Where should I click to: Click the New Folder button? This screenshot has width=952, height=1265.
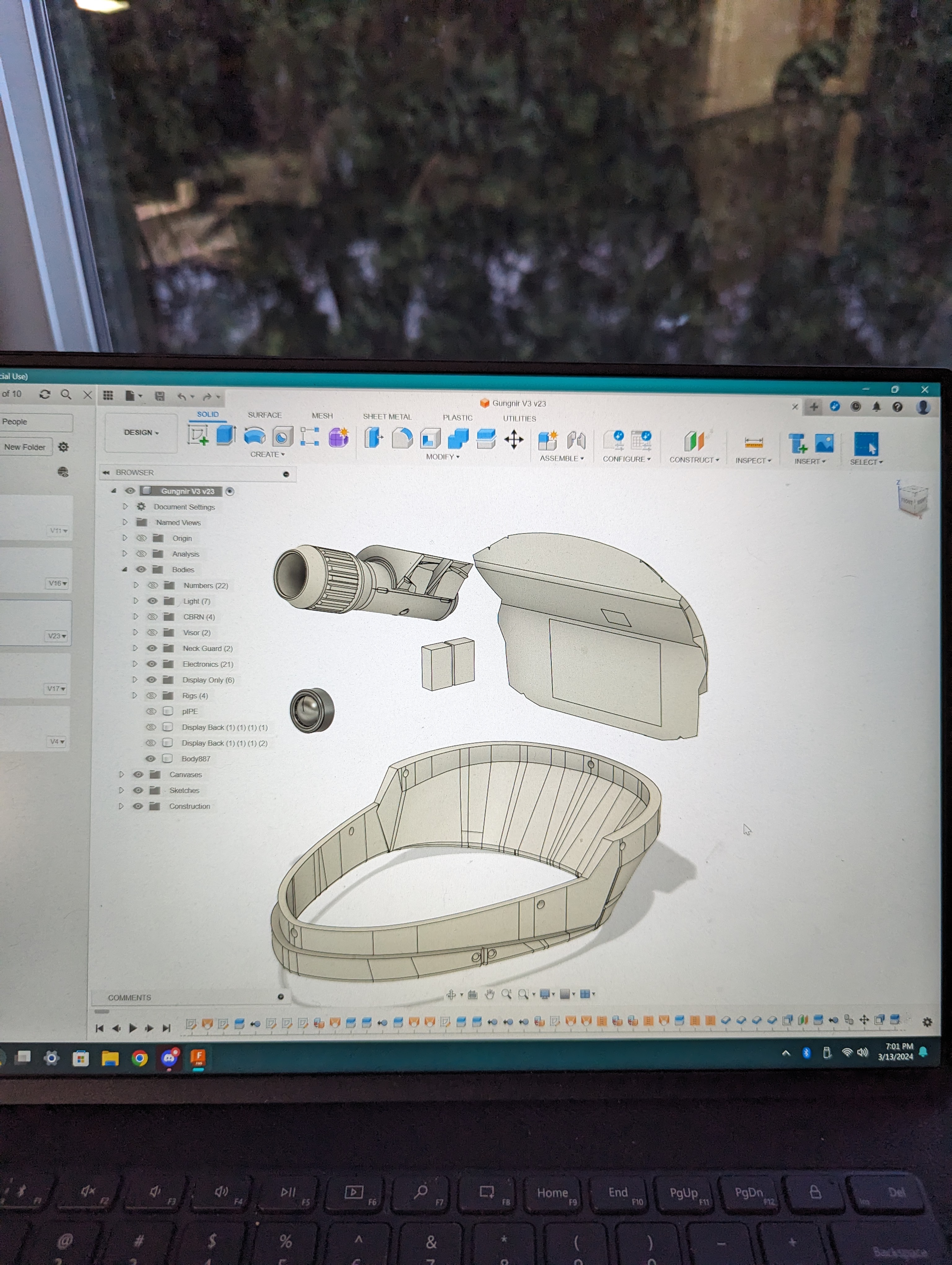(25, 447)
